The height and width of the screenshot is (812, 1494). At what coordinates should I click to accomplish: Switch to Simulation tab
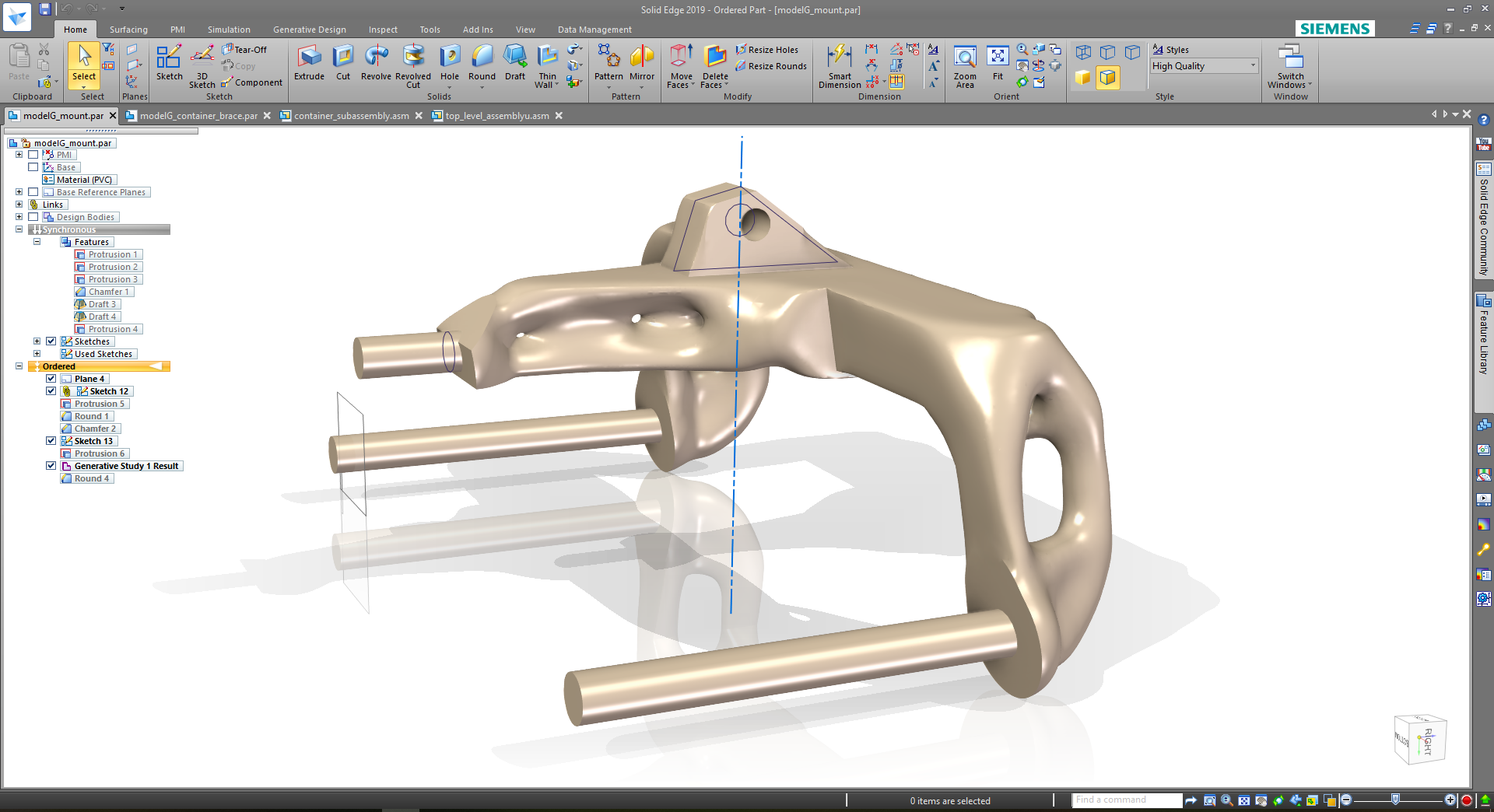coord(229,30)
